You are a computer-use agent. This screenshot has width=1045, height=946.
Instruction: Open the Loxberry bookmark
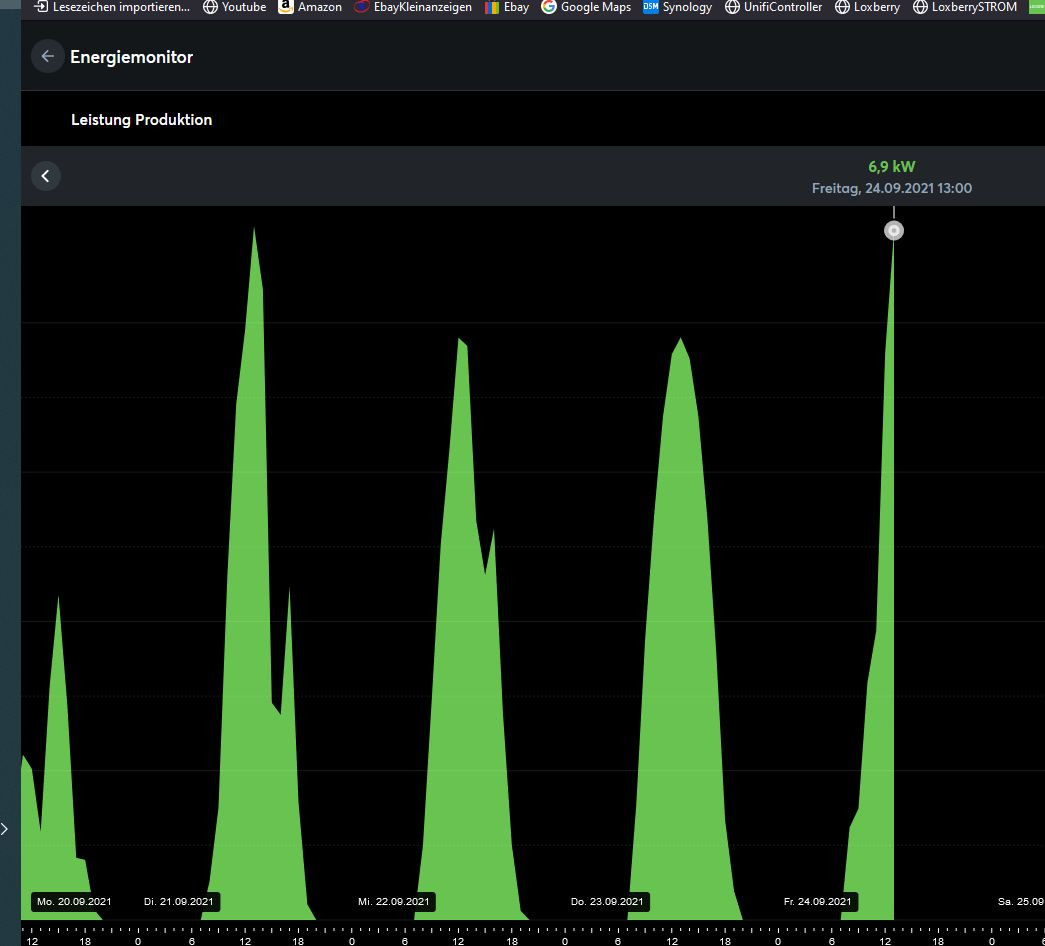click(867, 7)
